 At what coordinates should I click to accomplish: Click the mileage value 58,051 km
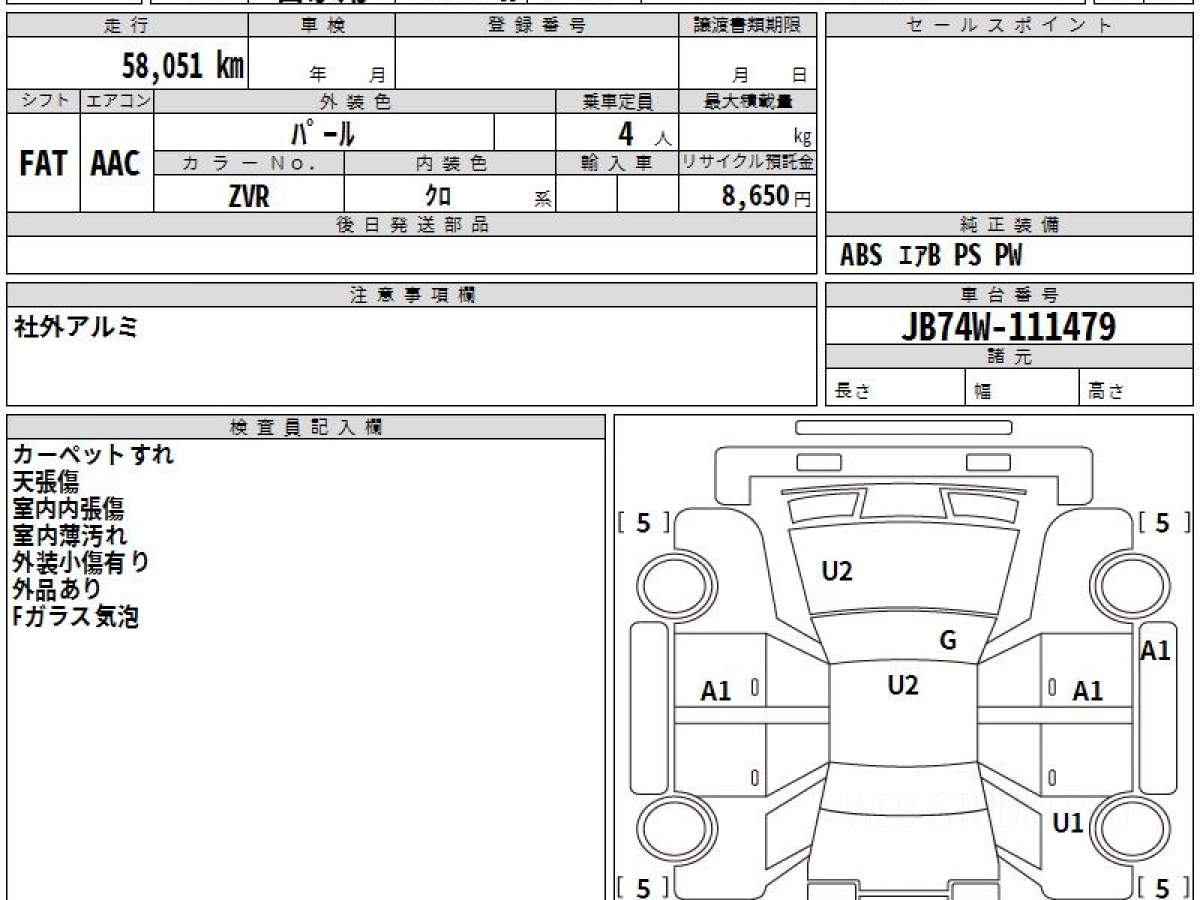(x=183, y=66)
